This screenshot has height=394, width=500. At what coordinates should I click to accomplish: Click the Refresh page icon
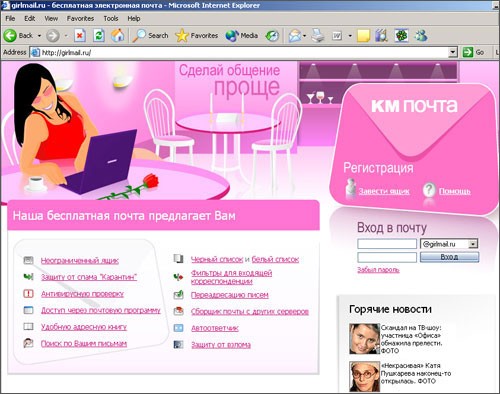[99, 36]
